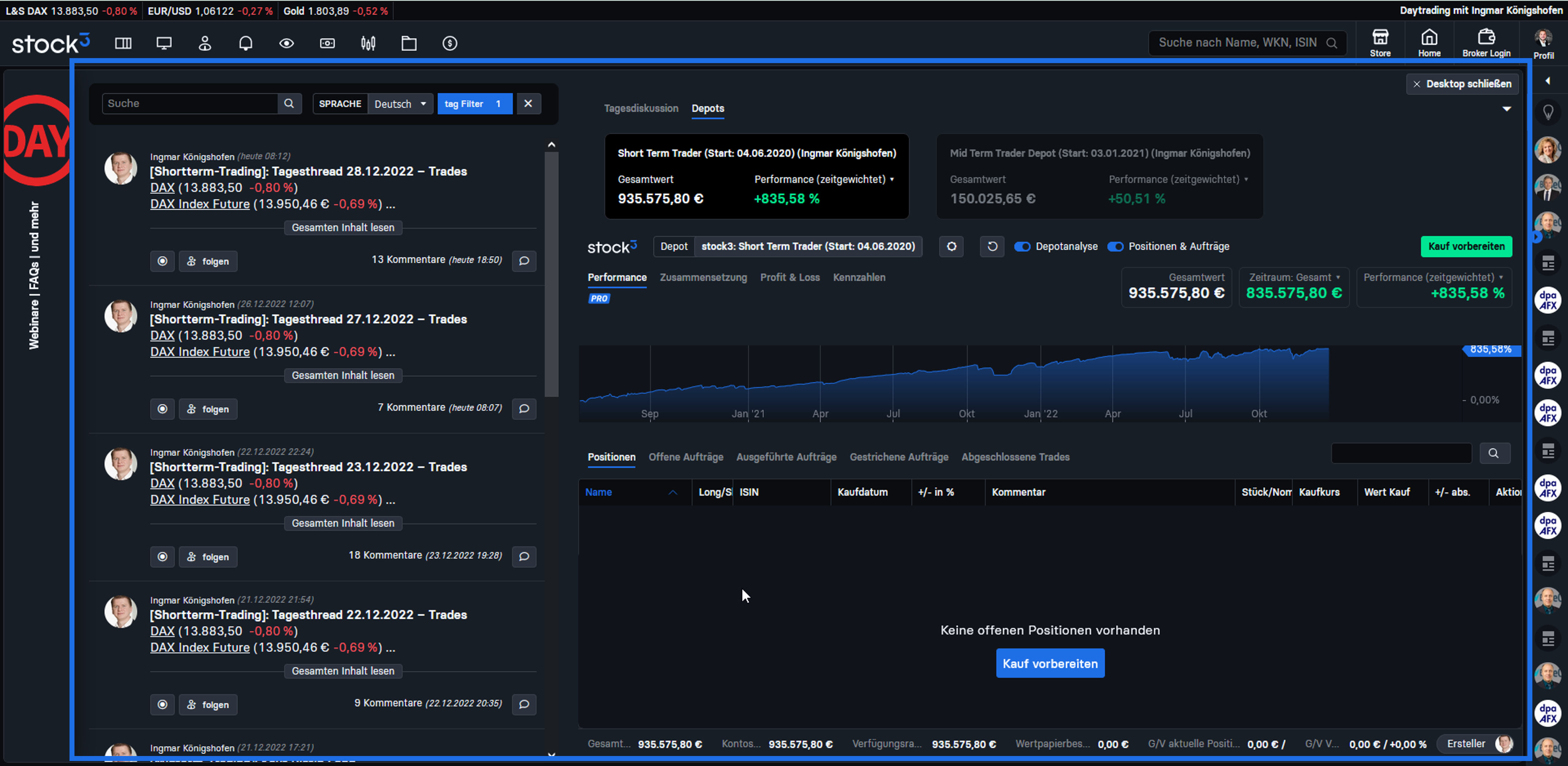Collapse right sidebar with arrow icon
This screenshot has height=766, width=1568.
[1548, 81]
